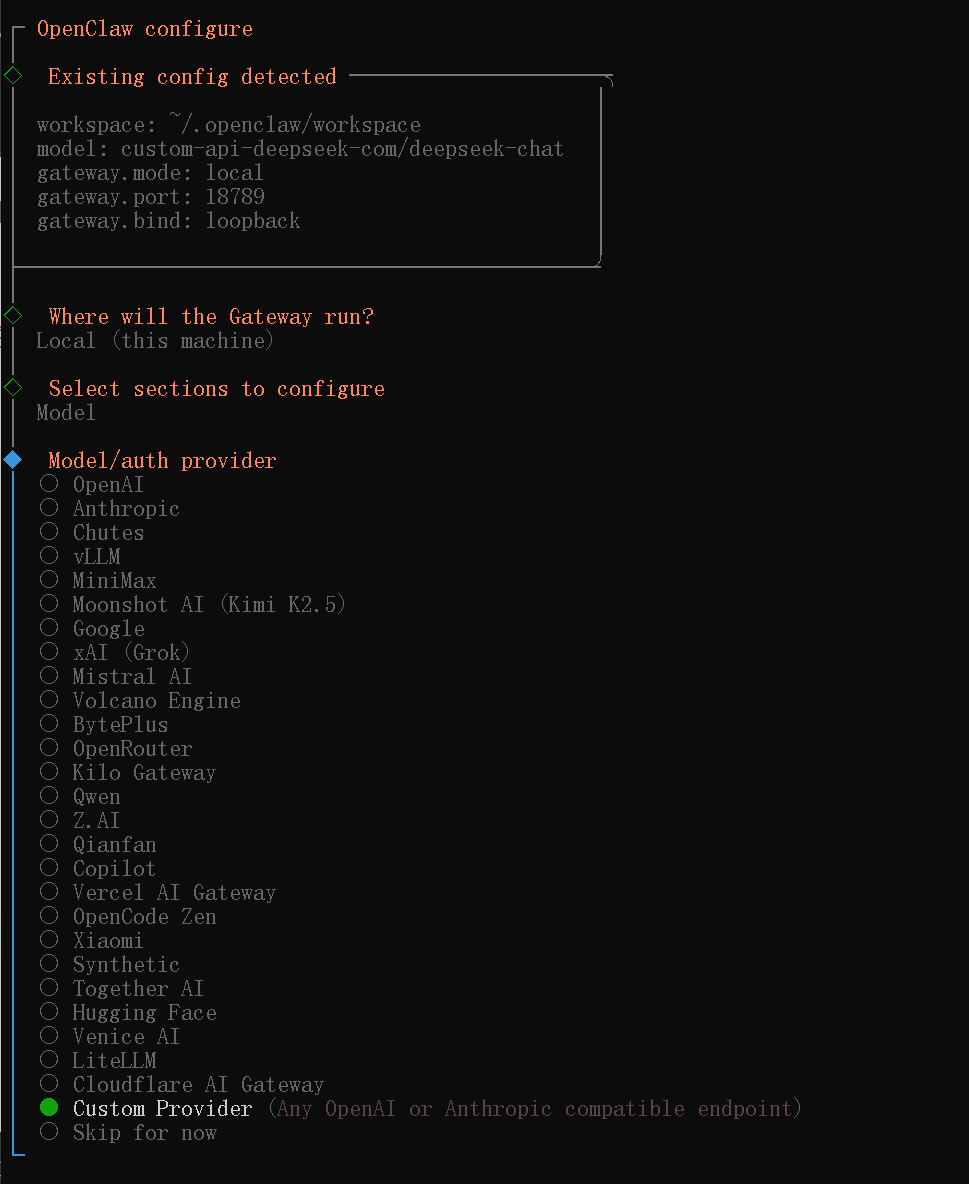Pick the Qwen provider option
969x1184 pixels.
(x=80, y=797)
